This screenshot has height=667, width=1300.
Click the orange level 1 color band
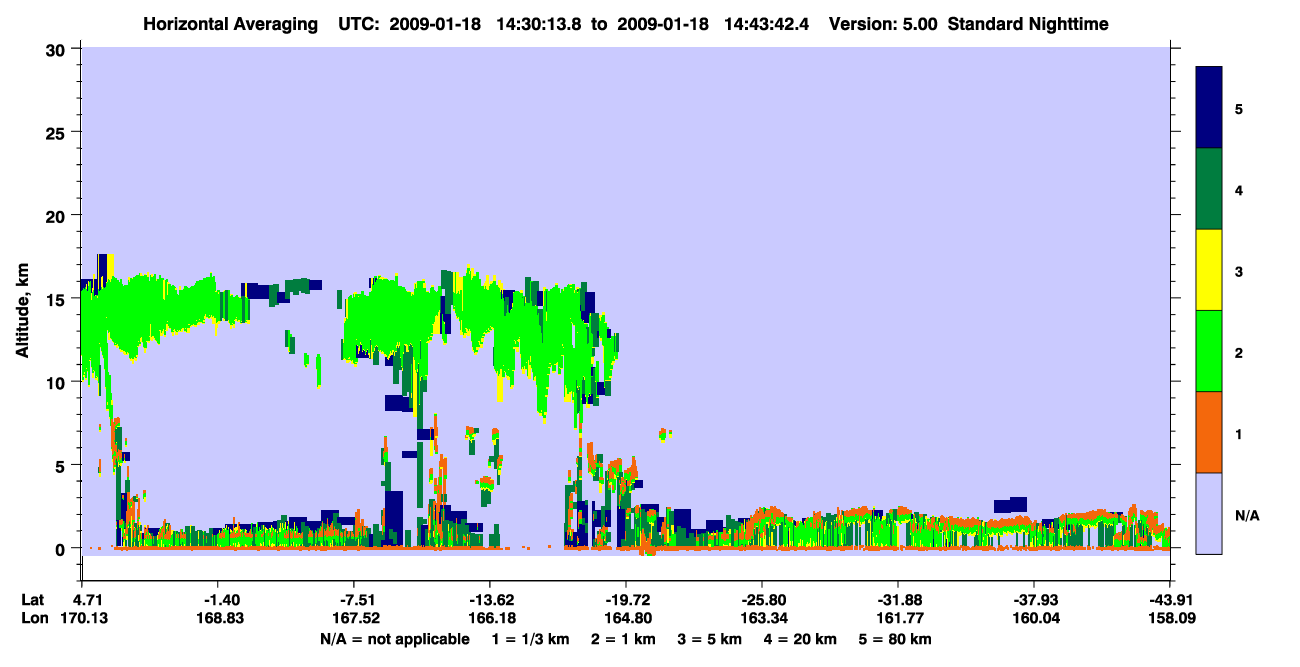[1209, 432]
